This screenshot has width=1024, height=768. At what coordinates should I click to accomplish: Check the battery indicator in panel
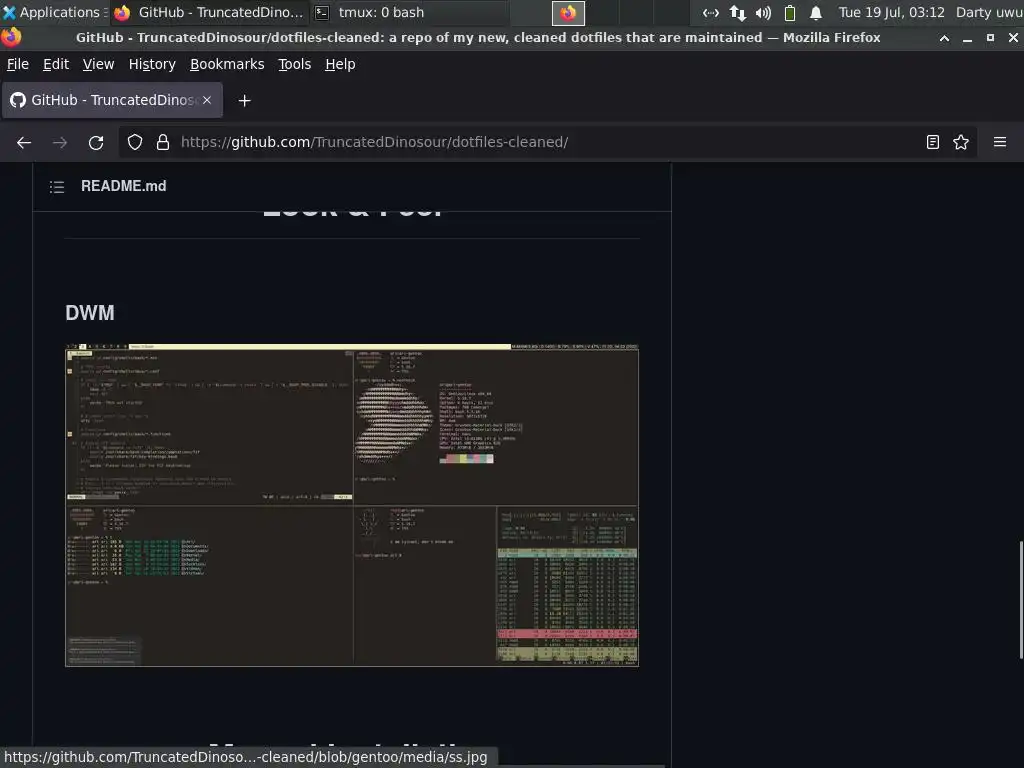click(x=790, y=12)
